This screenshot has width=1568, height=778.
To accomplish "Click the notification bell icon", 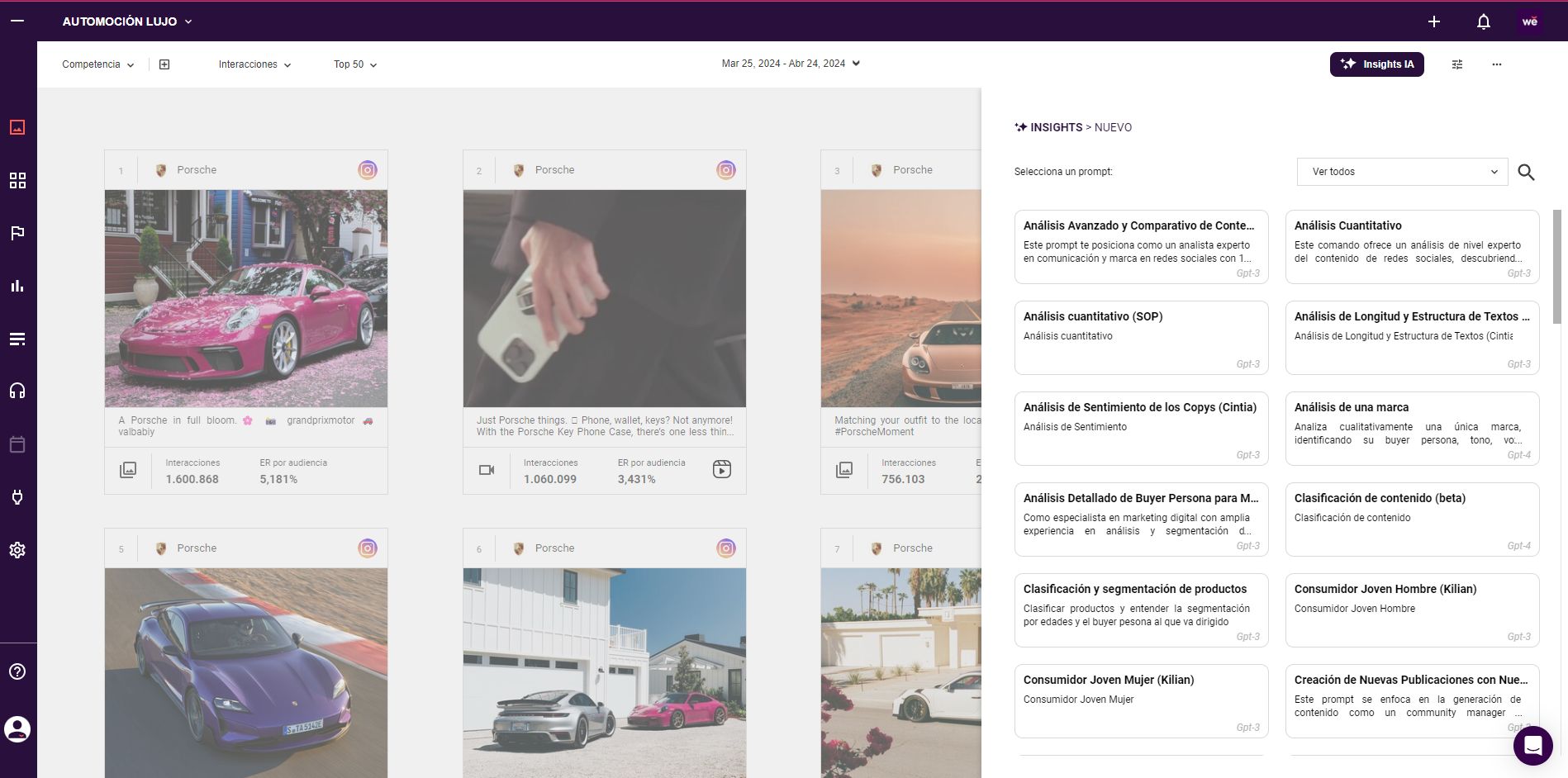I will [1483, 21].
